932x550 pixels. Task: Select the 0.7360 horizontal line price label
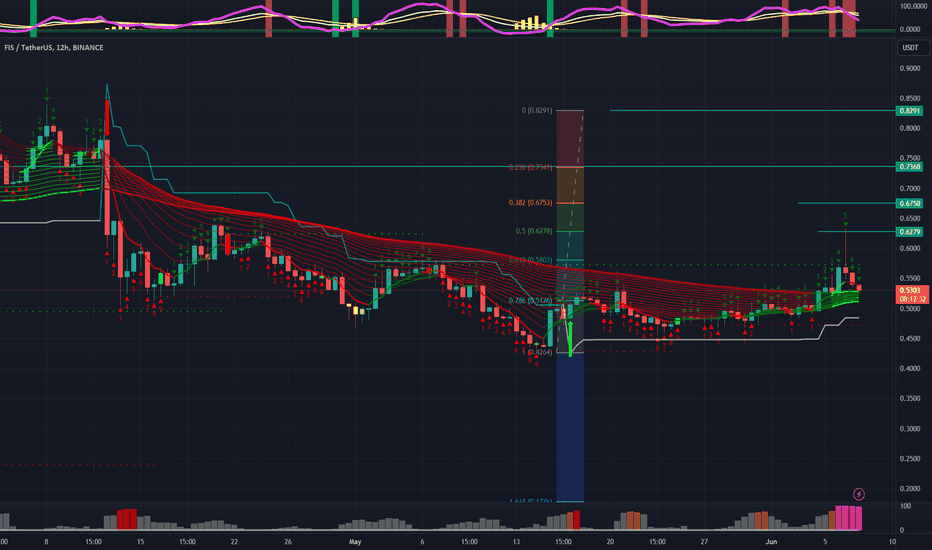(909, 167)
